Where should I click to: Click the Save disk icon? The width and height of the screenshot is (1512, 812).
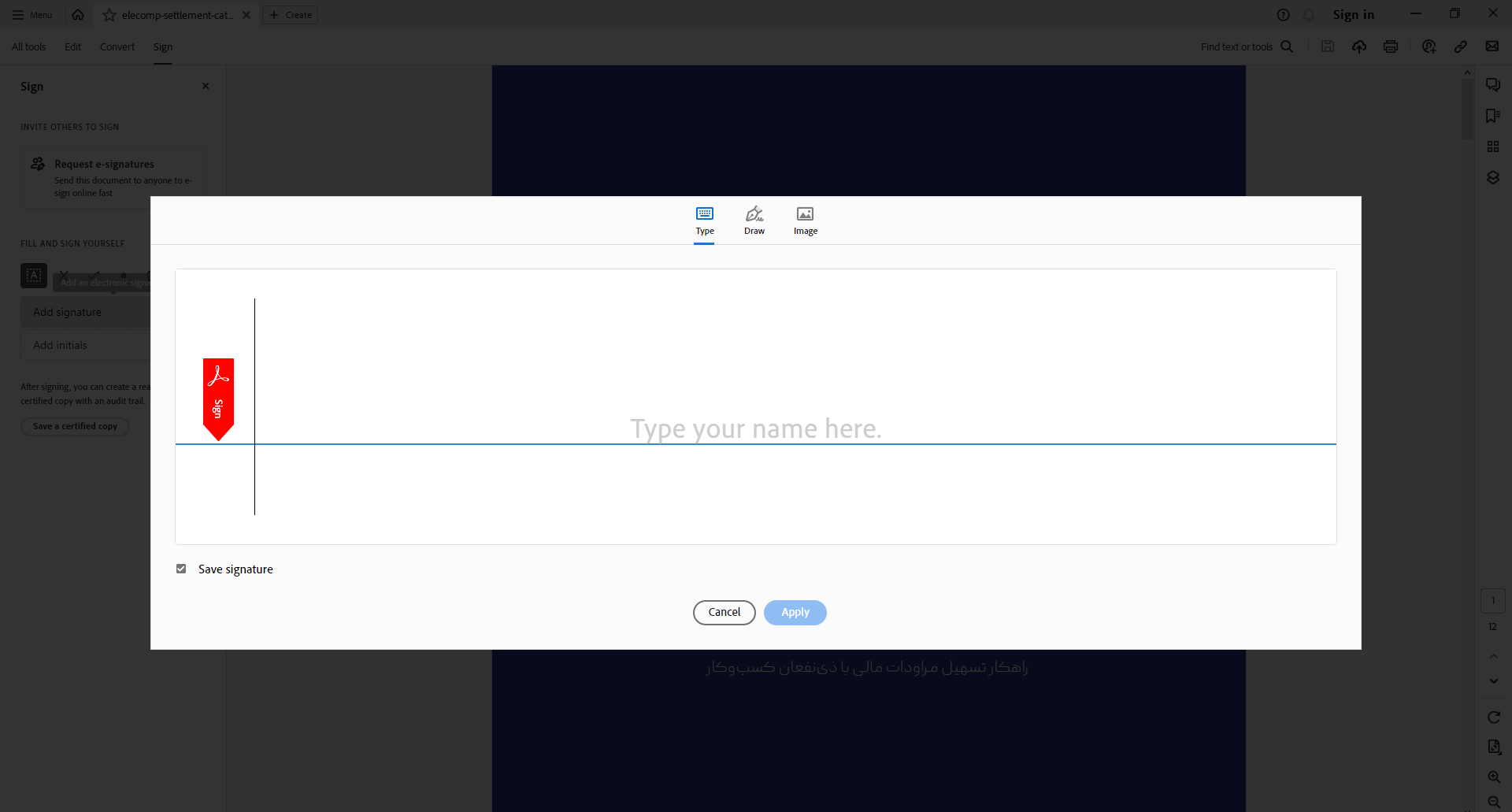coord(1328,46)
